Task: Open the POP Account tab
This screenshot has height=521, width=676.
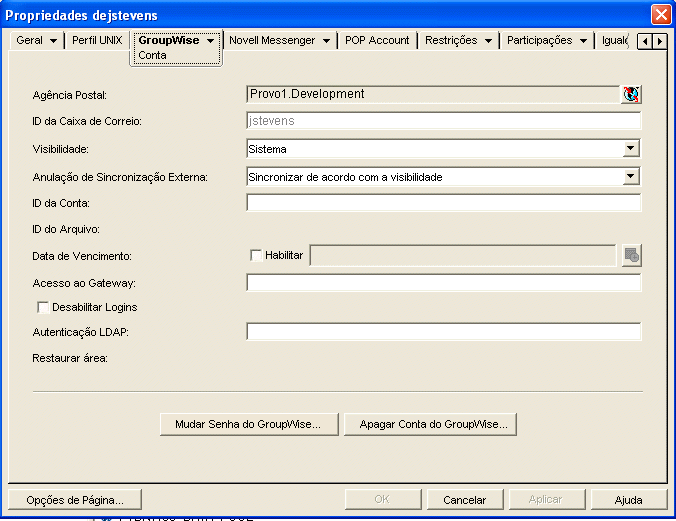Action: [x=377, y=40]
